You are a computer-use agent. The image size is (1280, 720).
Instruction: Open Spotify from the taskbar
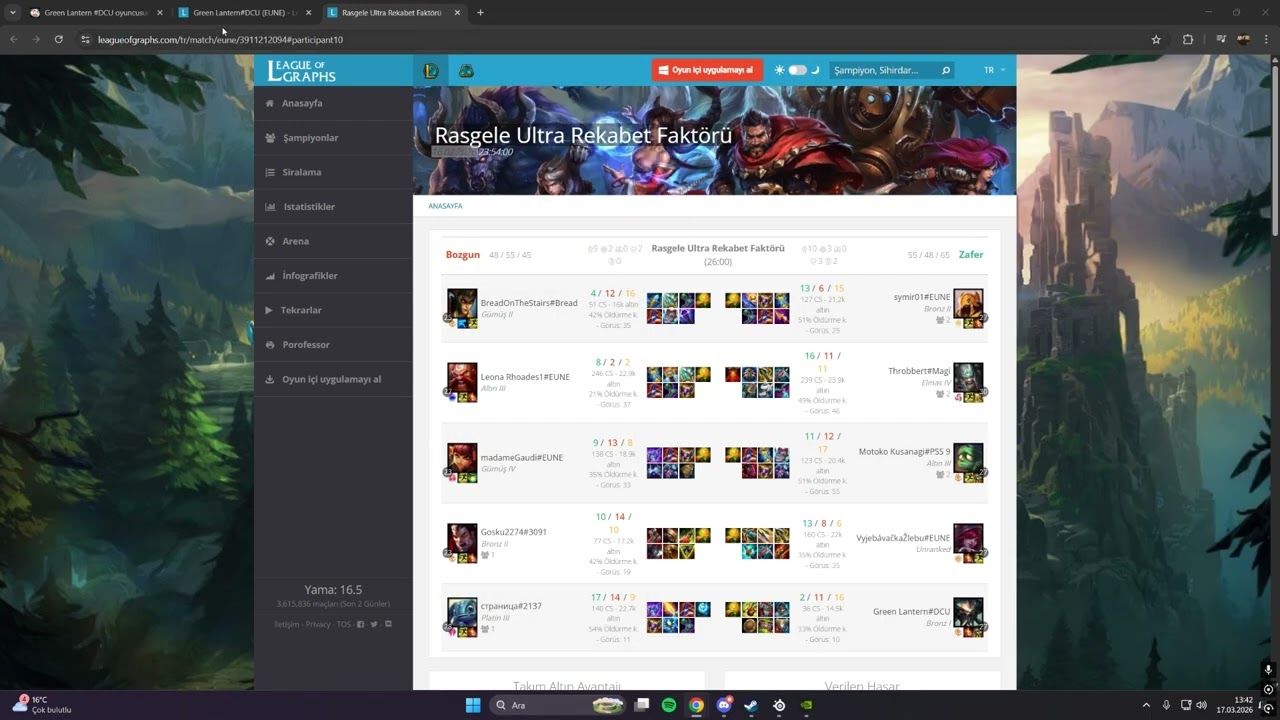(669, 705)
